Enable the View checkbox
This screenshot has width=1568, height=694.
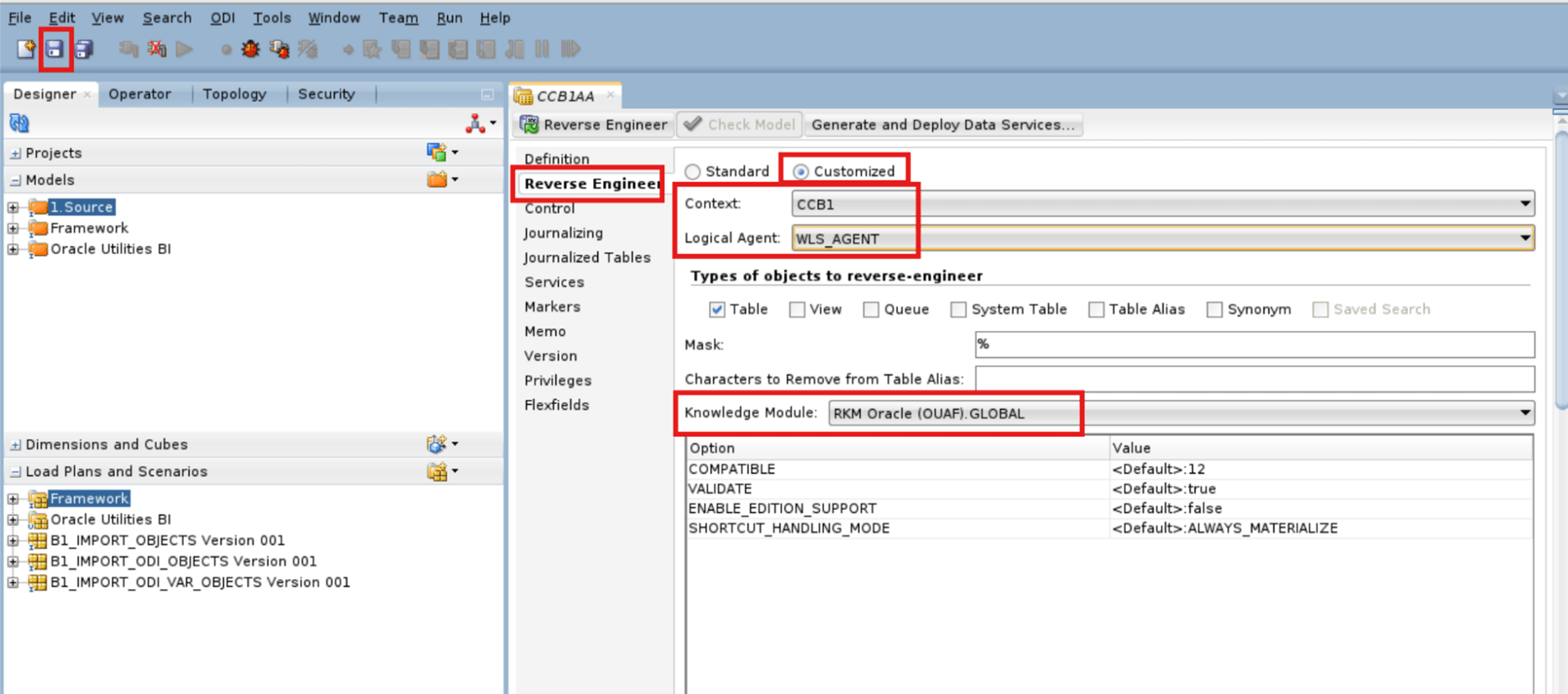[797, 309]
